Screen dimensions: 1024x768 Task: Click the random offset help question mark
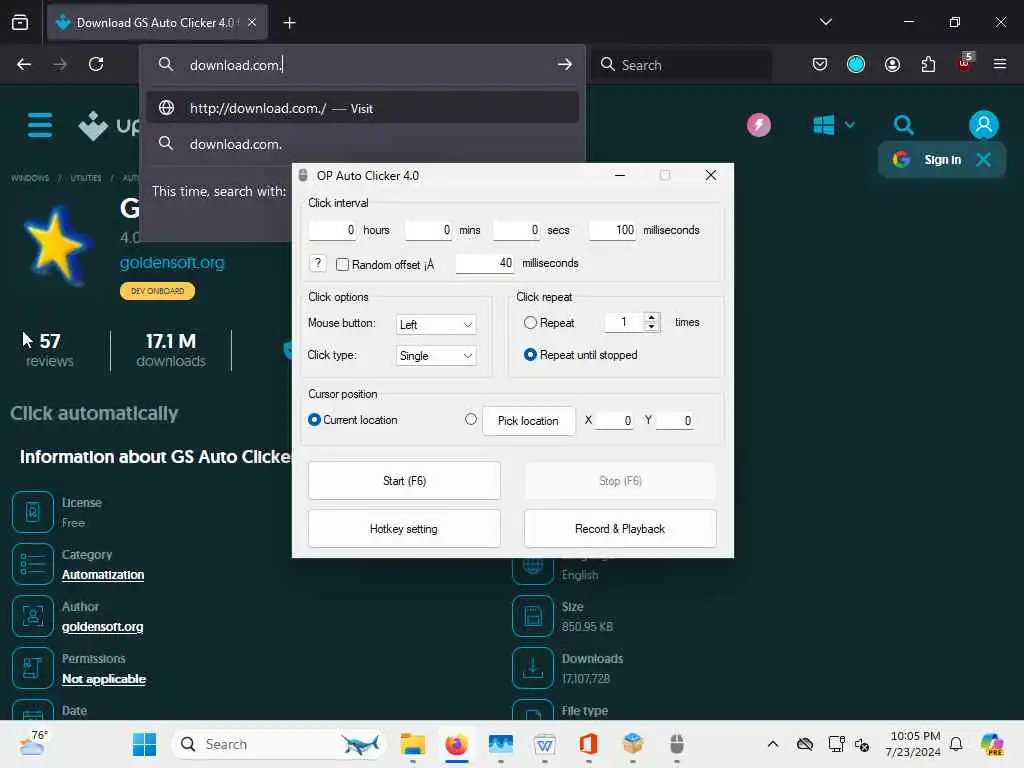[x=317, y=263]
